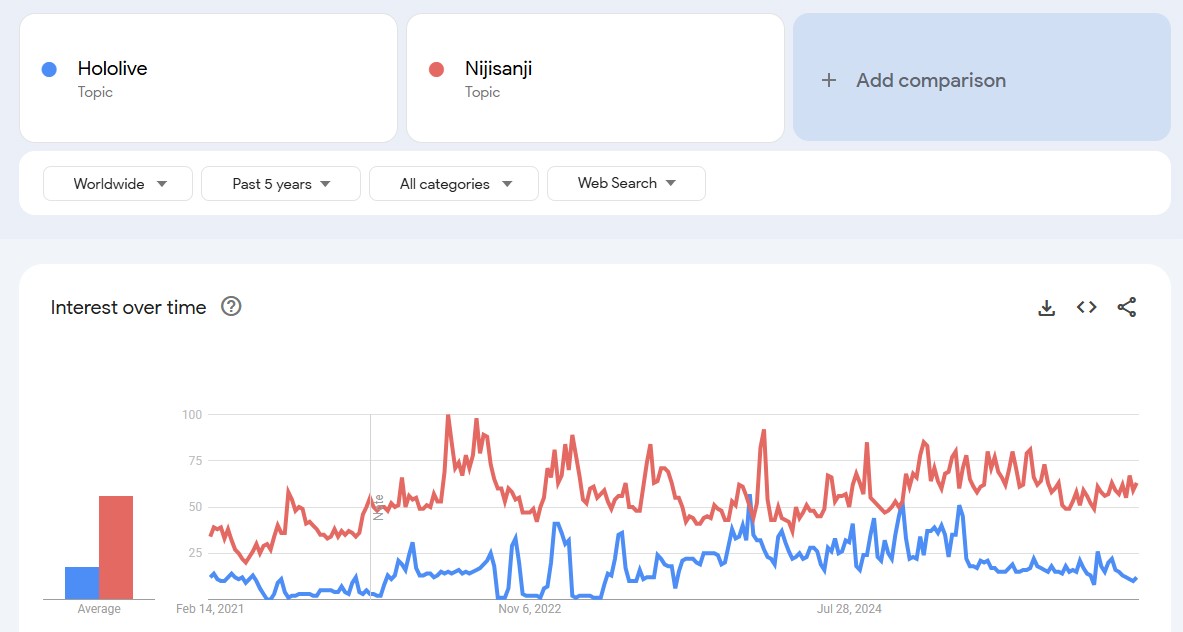Open the Past 5 years dropdown
The image size is (1183, 632).
click(281, 183)
